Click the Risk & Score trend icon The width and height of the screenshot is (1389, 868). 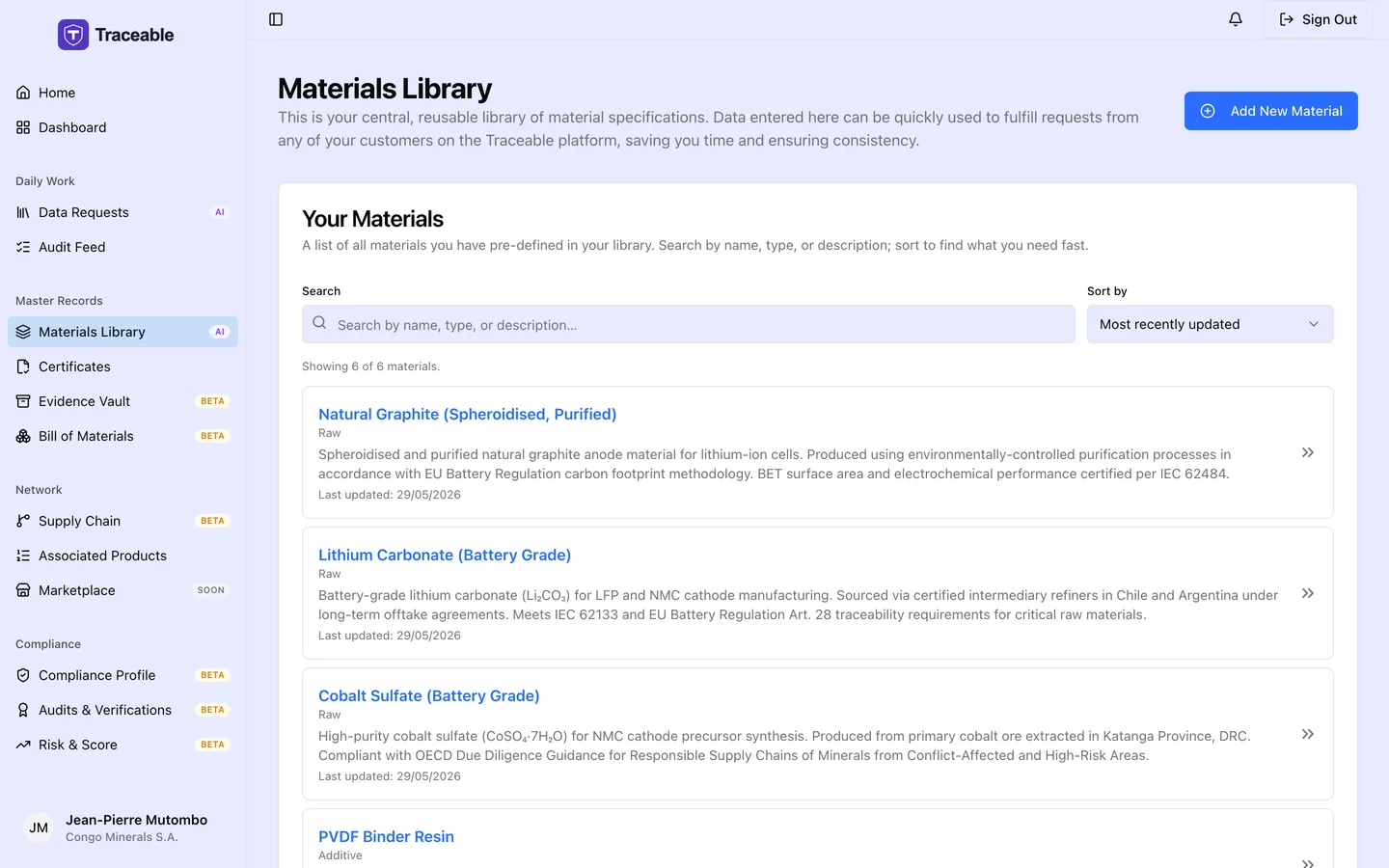[23, 745]
